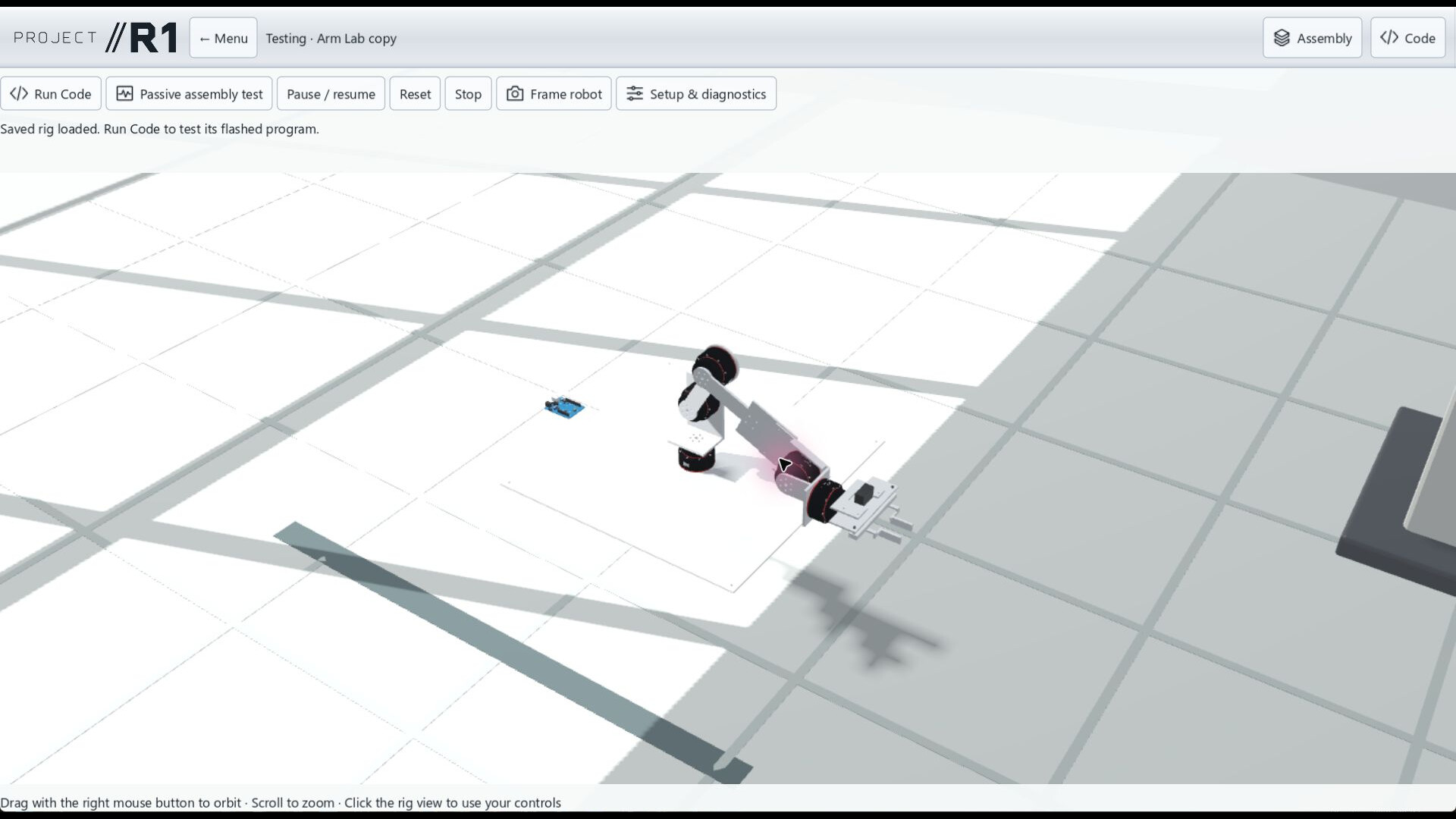Click the Run Code button

point(51,94)
